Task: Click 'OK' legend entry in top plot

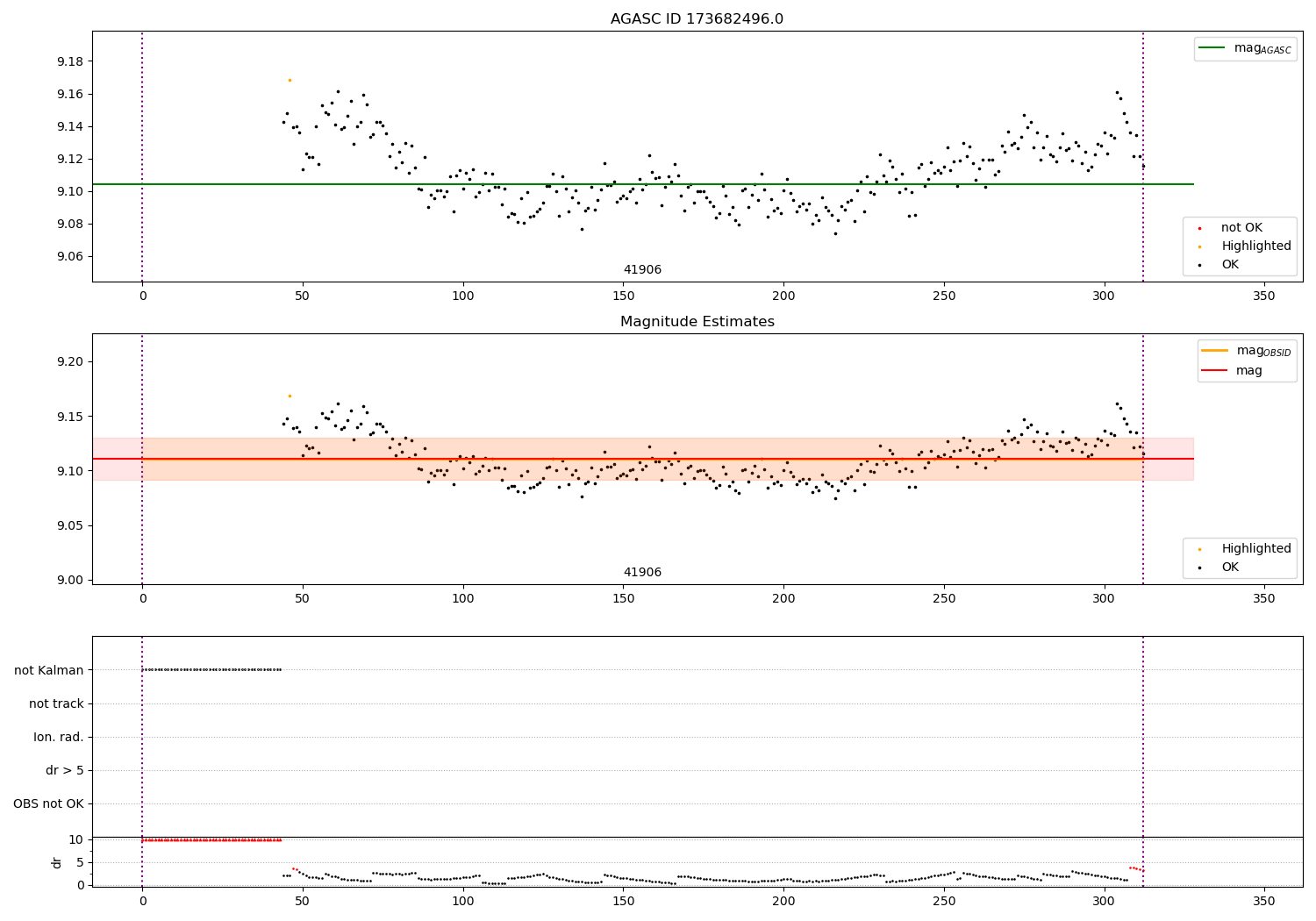Action: point(1219,265)
